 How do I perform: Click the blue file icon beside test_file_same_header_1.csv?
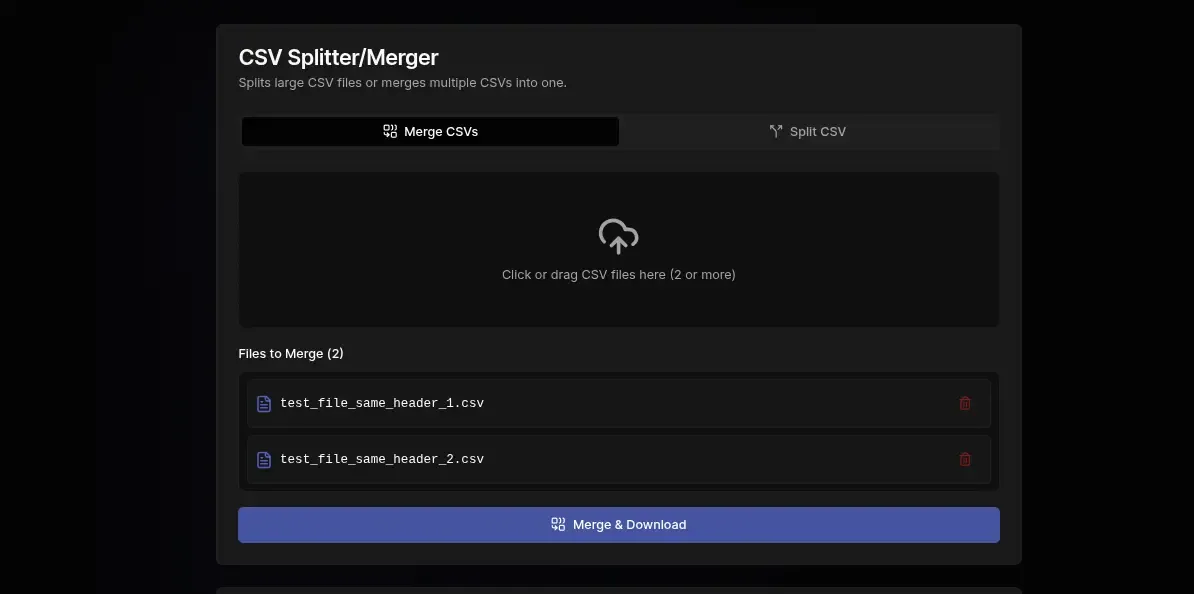click(x=263, y=403)
